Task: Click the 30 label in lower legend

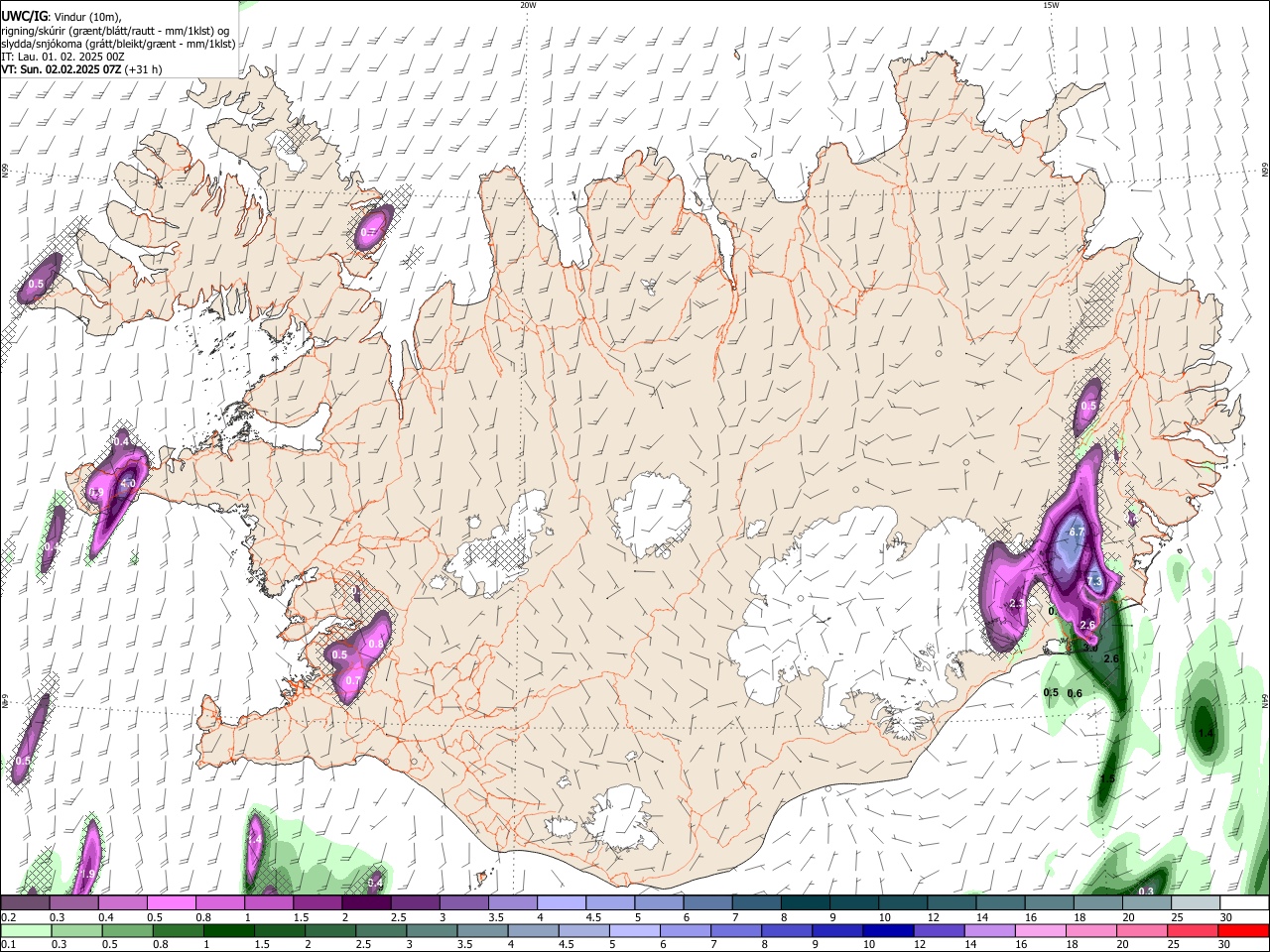Action: (x=1223, y=944)
